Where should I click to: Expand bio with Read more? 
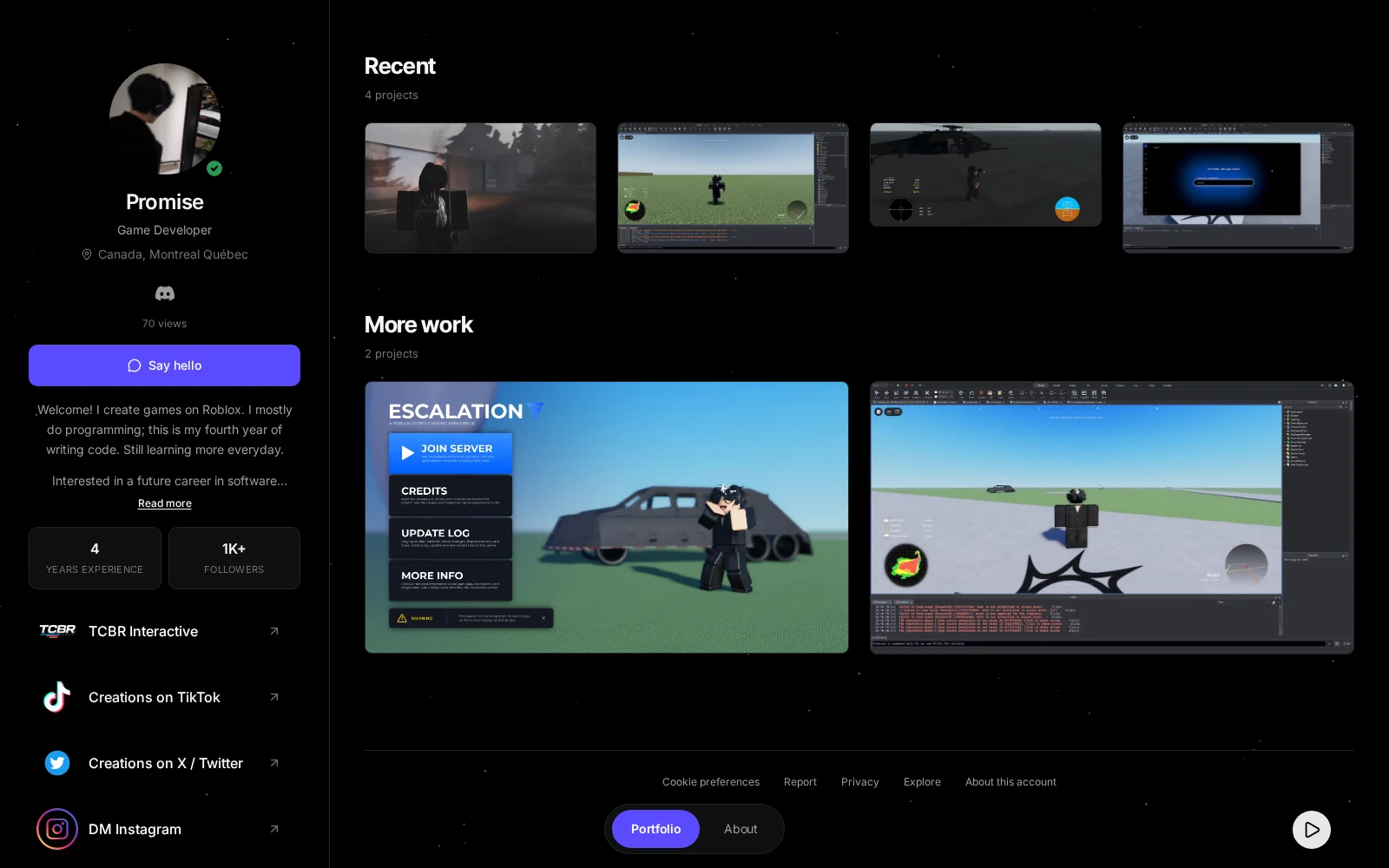(165, 503)
